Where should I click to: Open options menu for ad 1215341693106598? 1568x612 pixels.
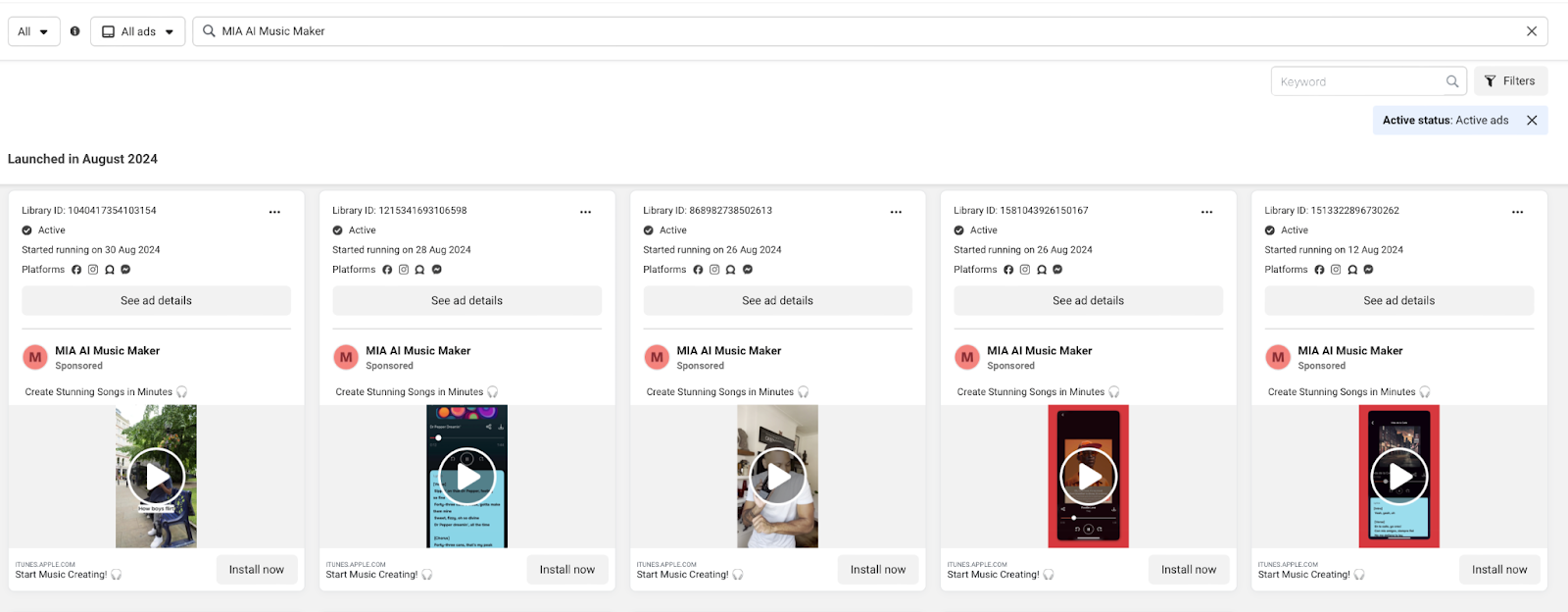[x=585, y=212]
